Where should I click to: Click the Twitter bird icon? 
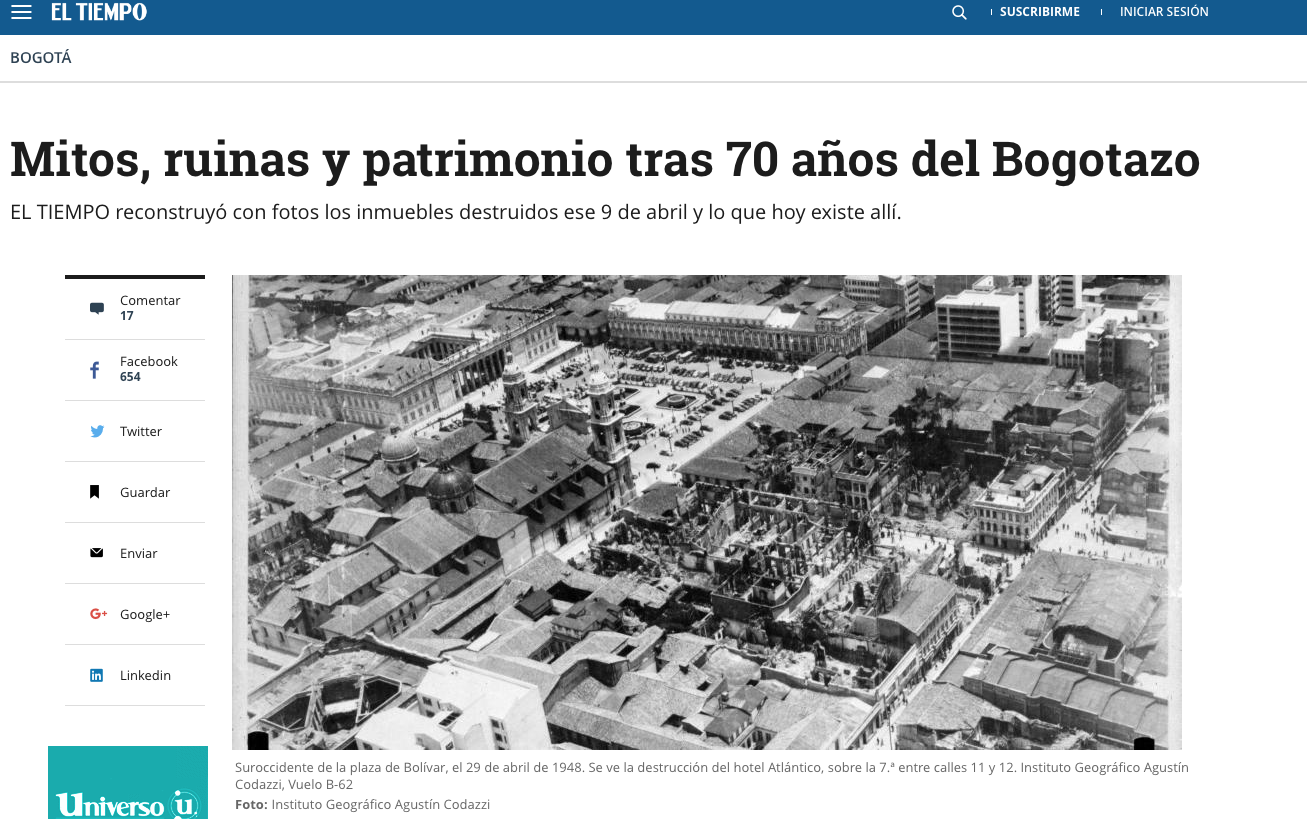[x=96, y=431]
